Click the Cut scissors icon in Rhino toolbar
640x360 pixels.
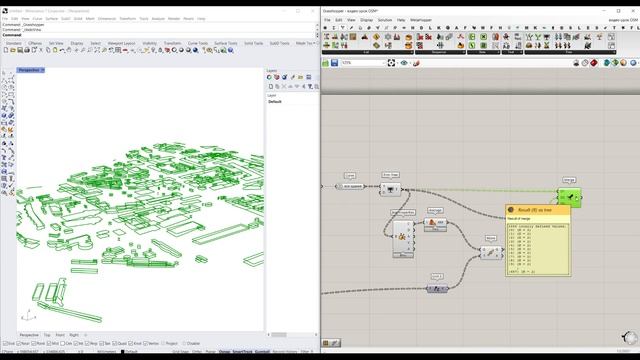[x=41, y=50]
